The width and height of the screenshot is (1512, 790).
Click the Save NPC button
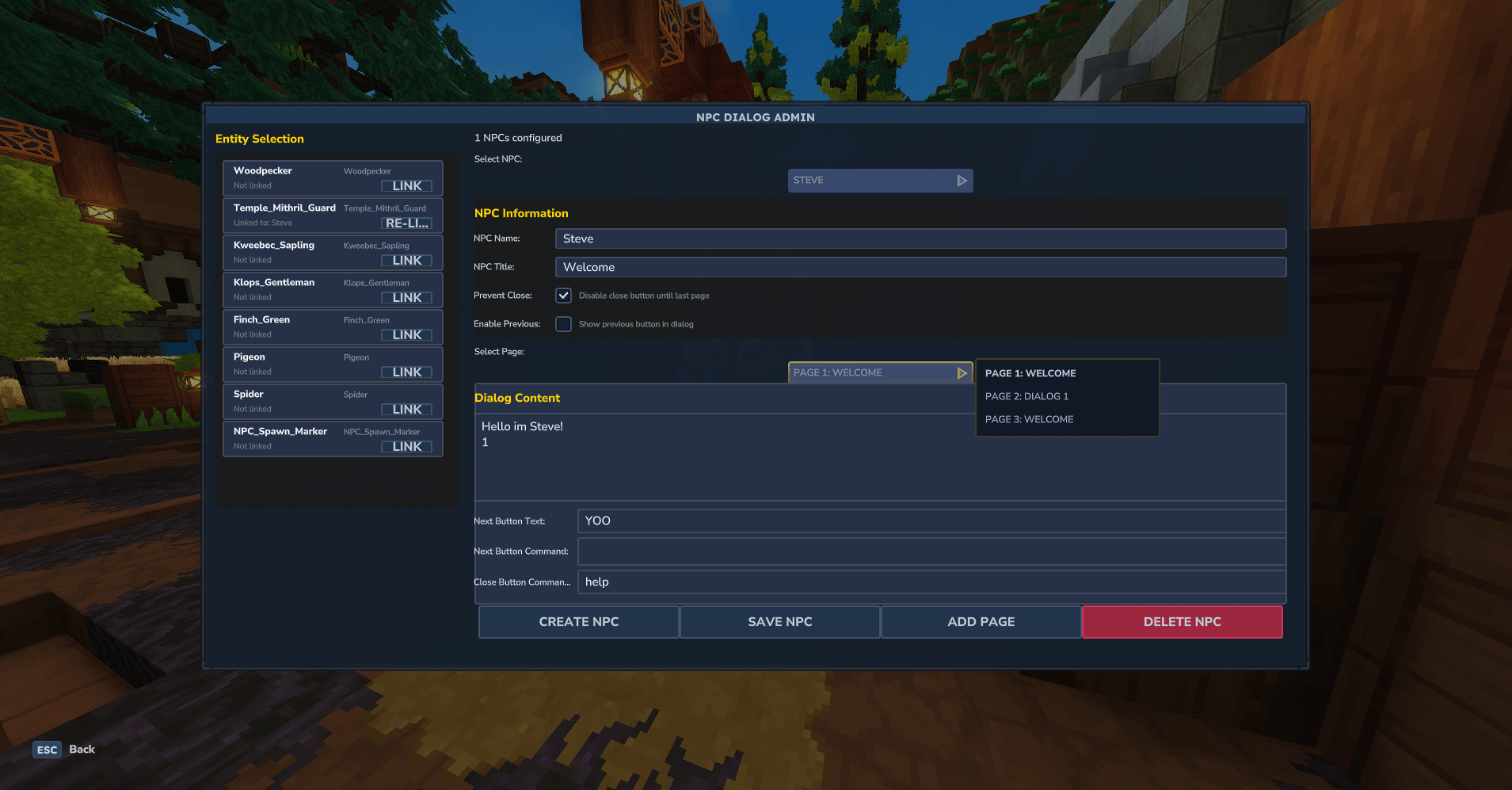click(x=779, y=622)
